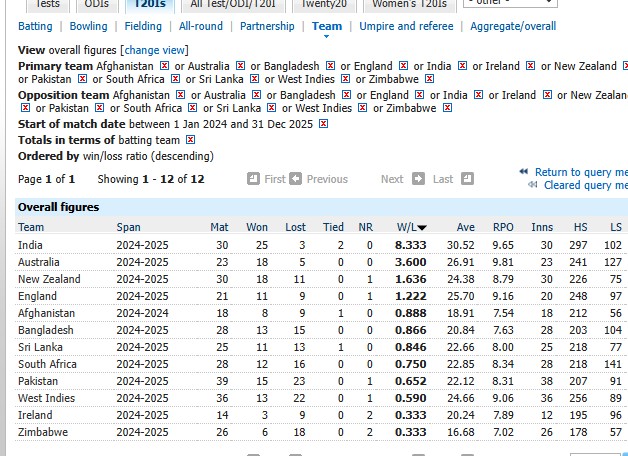Remove England from Opposition team filter
Screen dimensions: 628x456
[x=419, y=95]
